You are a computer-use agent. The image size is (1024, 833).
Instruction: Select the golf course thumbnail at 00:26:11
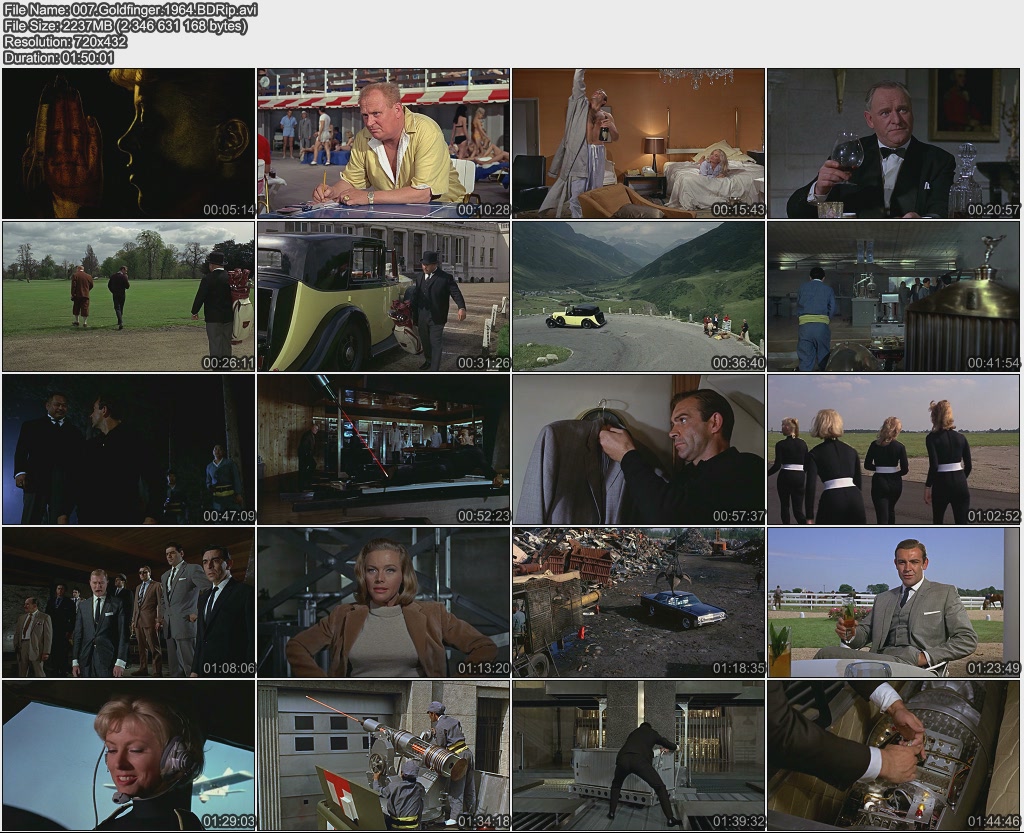pos(129,296)
